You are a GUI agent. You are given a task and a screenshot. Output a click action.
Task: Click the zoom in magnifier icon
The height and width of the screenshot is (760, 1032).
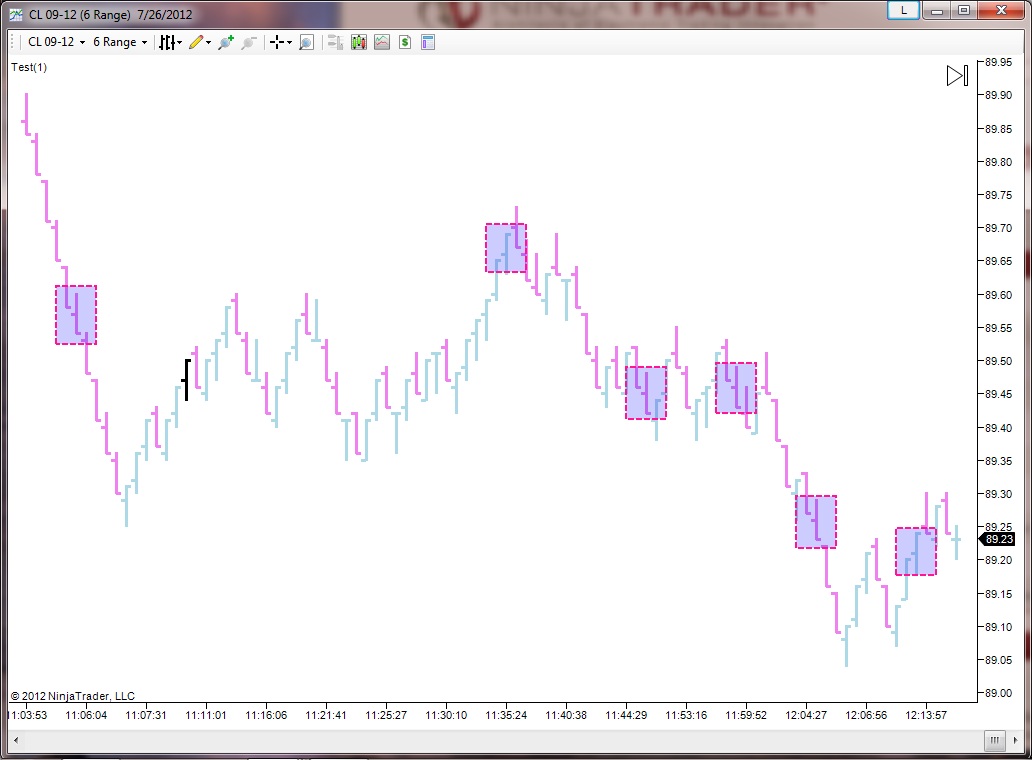point(226,43)
